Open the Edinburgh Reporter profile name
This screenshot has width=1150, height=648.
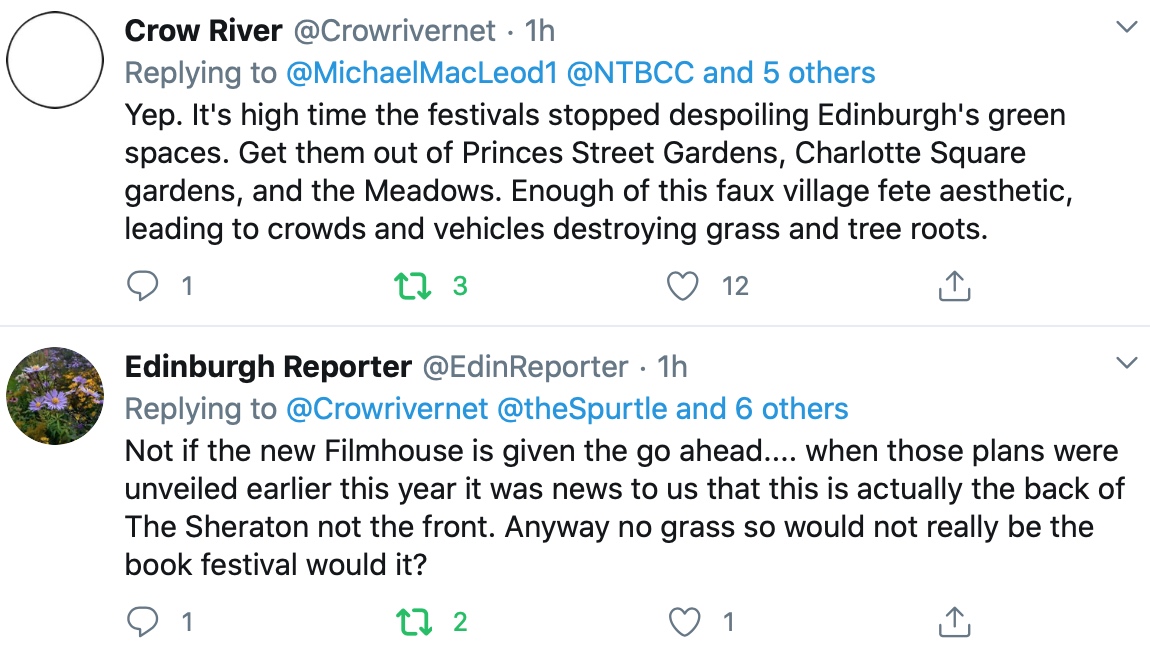[x=268, y=367]
